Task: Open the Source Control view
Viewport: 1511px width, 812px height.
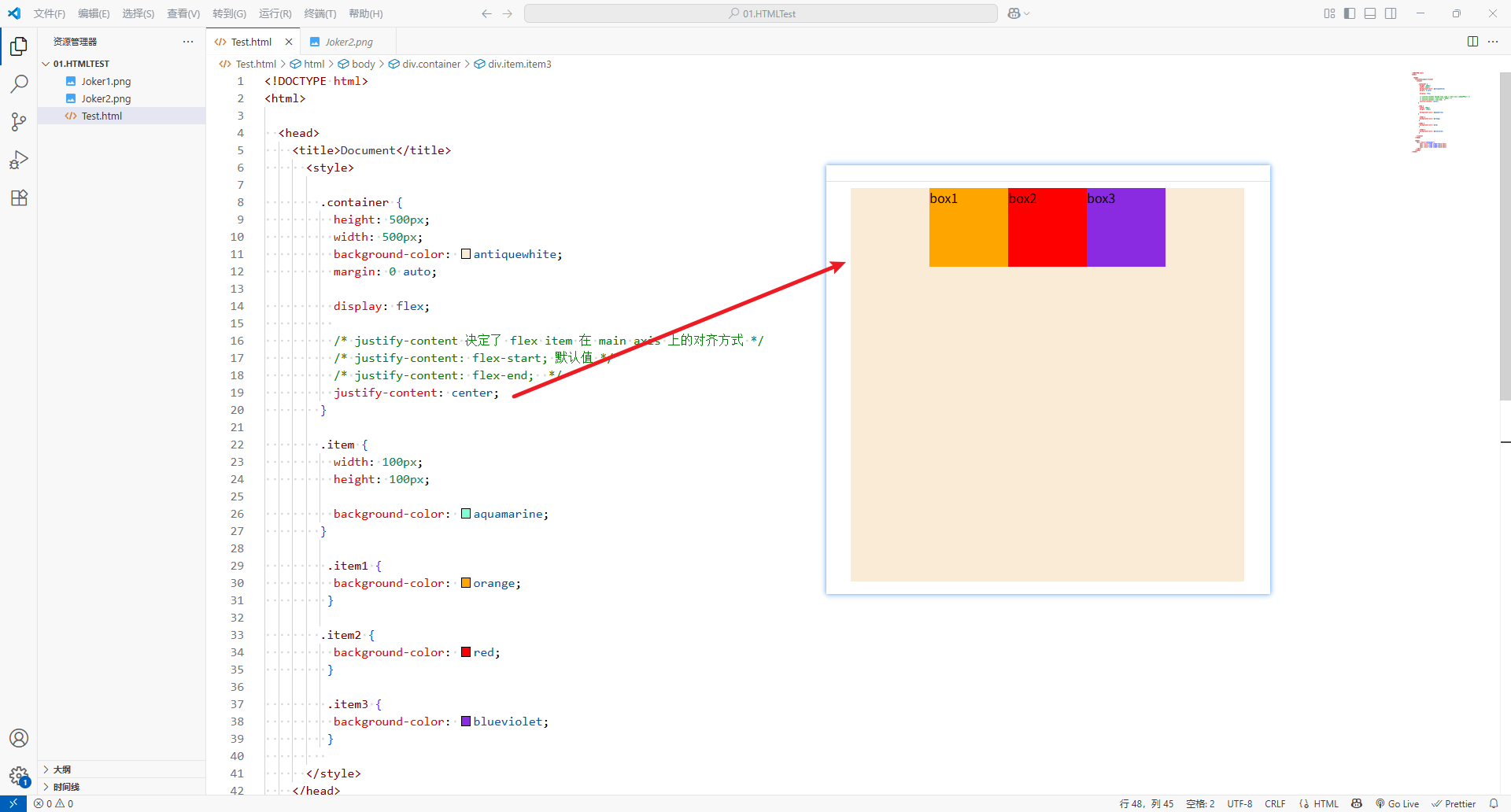Action: [x=19, y=121]
